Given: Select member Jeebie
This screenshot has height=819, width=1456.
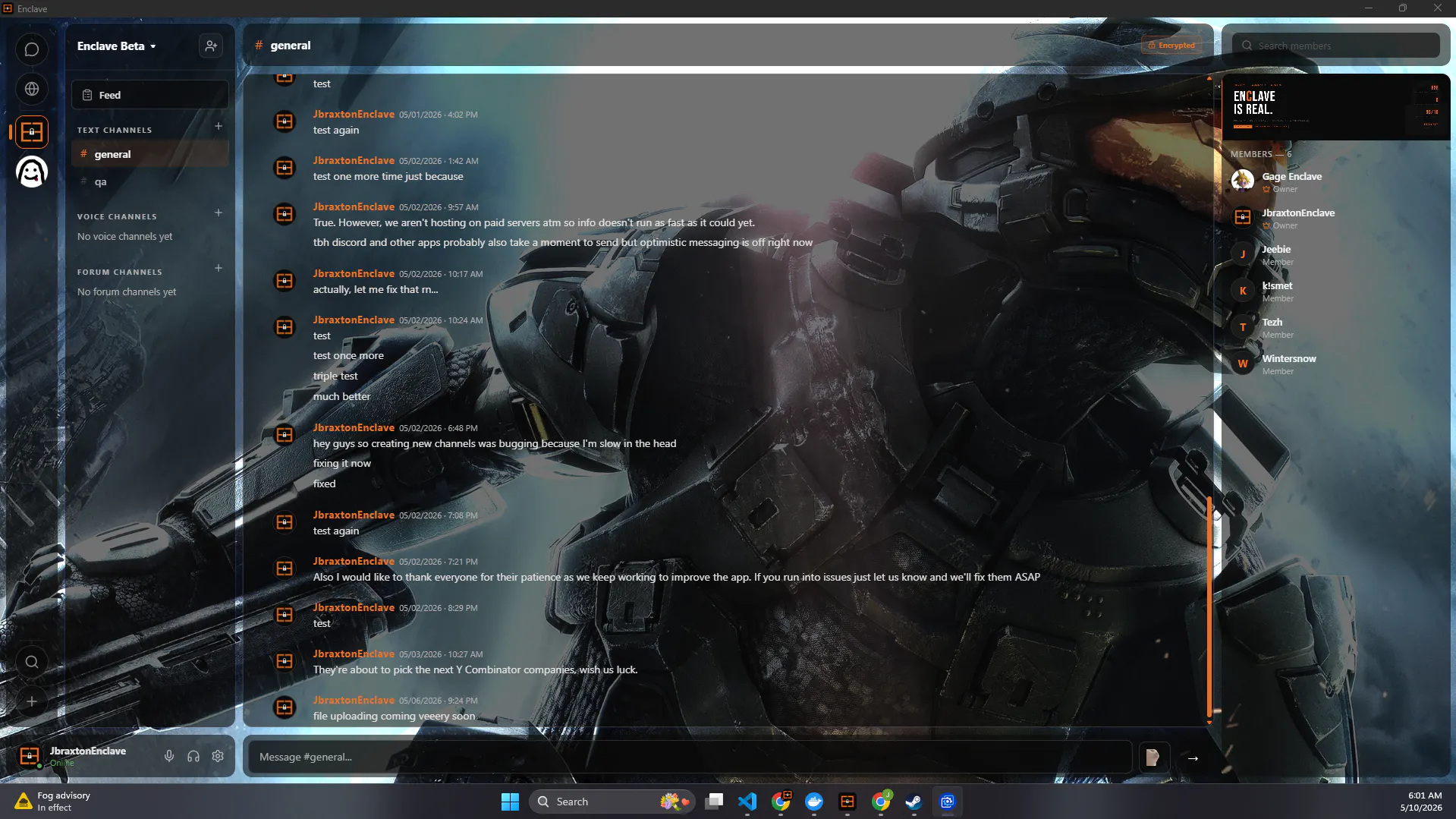Looking at the screenshot, I should pyautogui.click(x=1336, y=254).
